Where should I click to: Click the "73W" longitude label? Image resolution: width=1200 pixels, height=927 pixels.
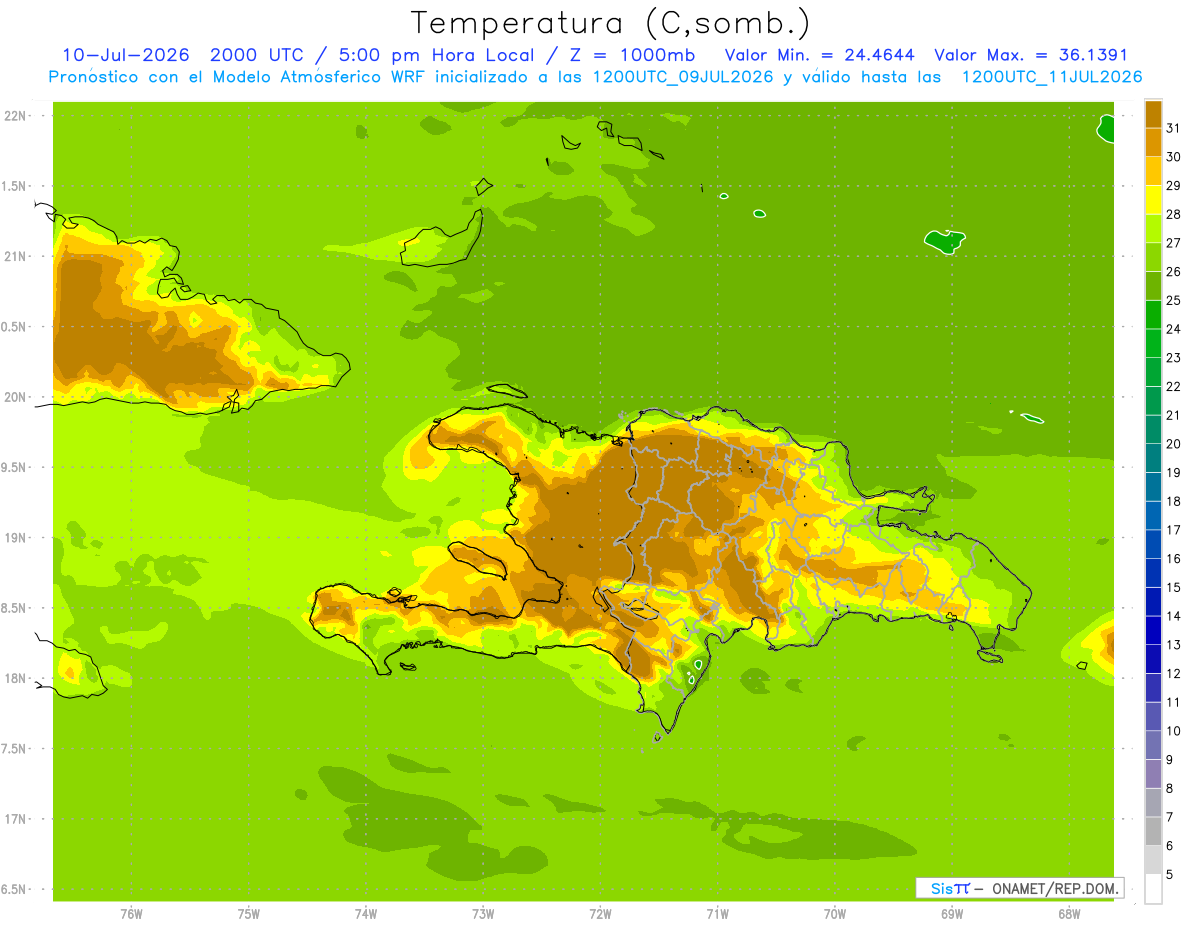tap(483, 914)
